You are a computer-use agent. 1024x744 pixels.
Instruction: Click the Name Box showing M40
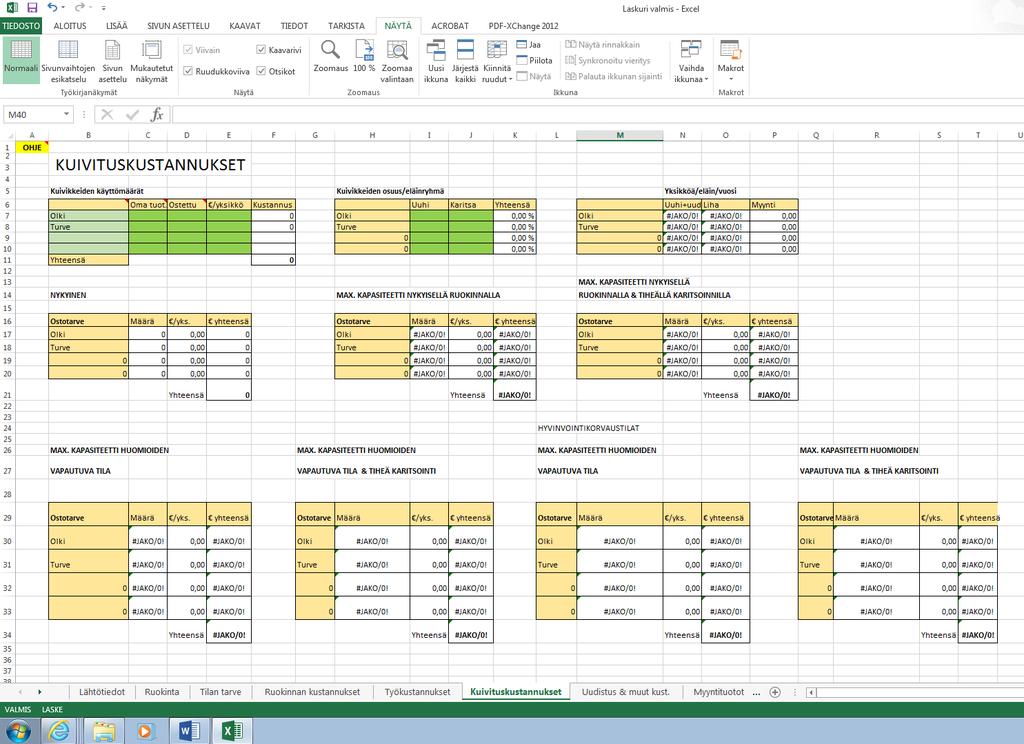(x=33, y=114)
